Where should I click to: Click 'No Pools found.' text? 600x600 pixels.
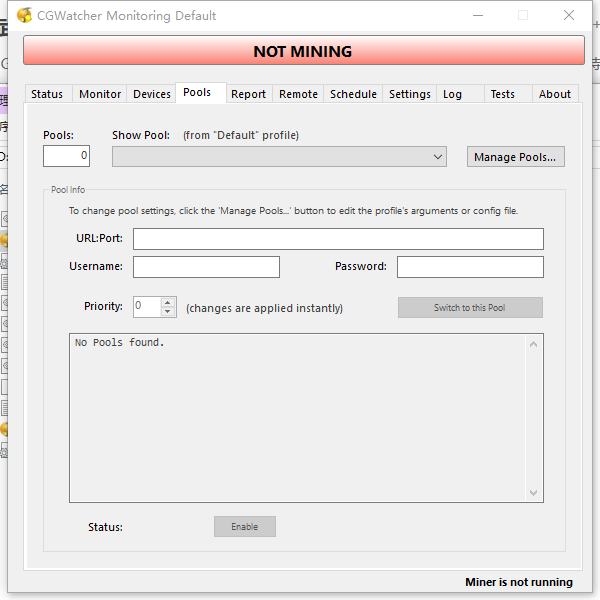pyautogui.click(x=119, y=342)
